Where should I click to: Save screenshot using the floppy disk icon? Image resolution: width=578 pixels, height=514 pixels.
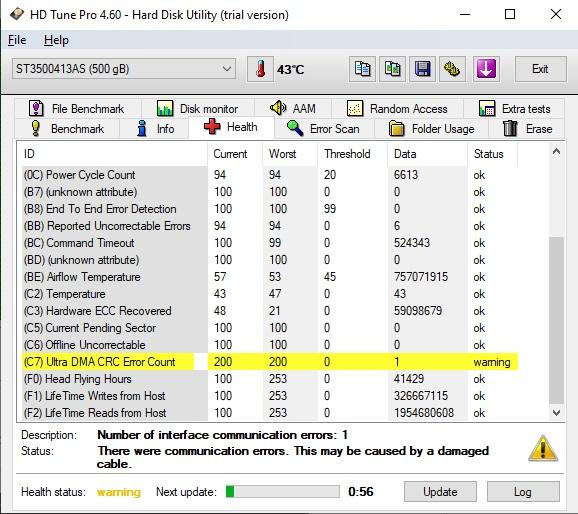pyautogui.click(x=422, y=69)
